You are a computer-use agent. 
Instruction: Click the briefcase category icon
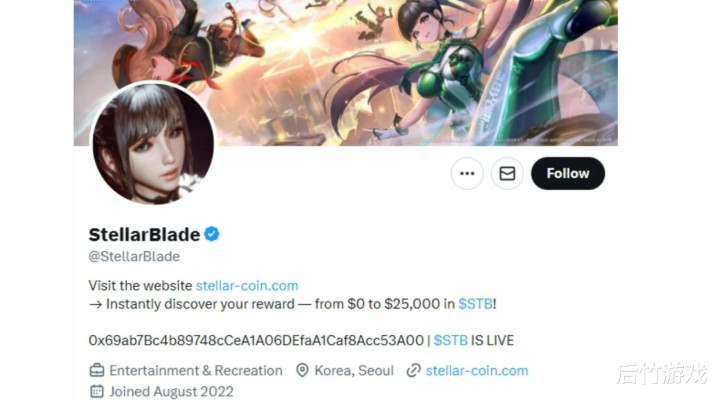[x=97, y=370]
